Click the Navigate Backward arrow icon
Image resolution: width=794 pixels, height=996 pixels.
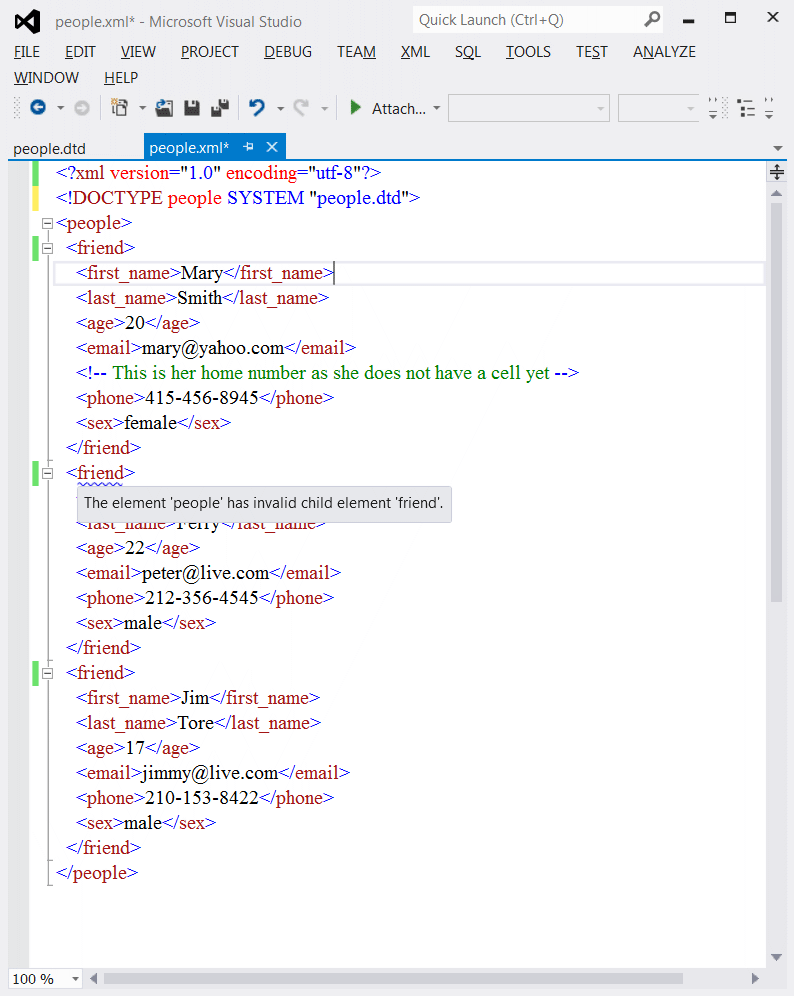[38, 108]
